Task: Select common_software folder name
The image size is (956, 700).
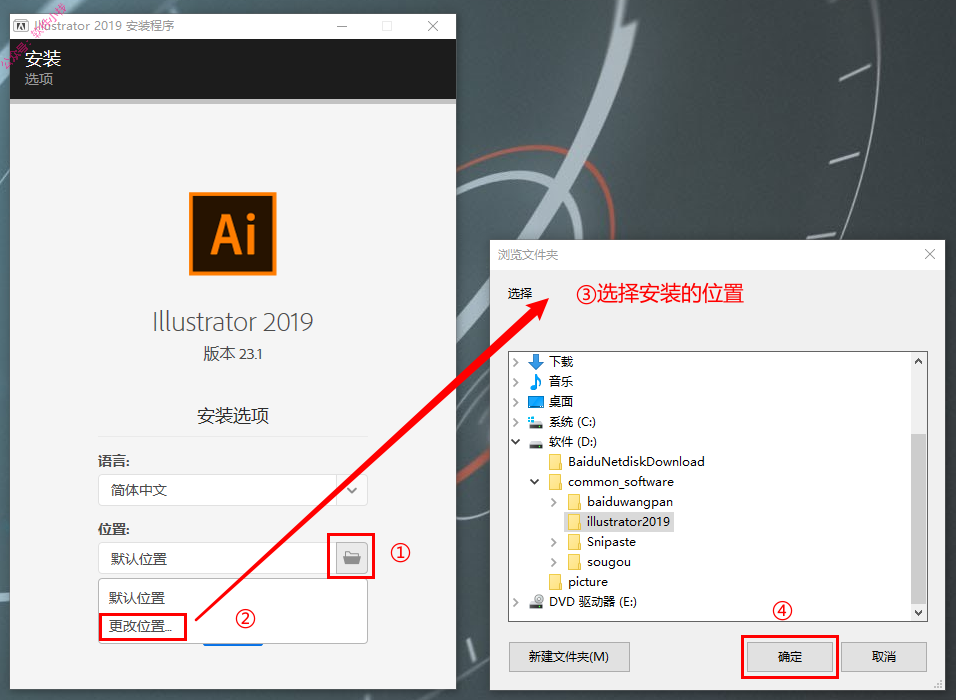Action: [621, 482]
